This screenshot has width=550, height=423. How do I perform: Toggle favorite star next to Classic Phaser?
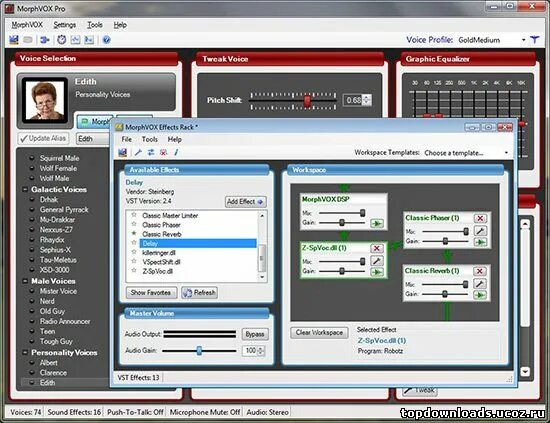134,224
